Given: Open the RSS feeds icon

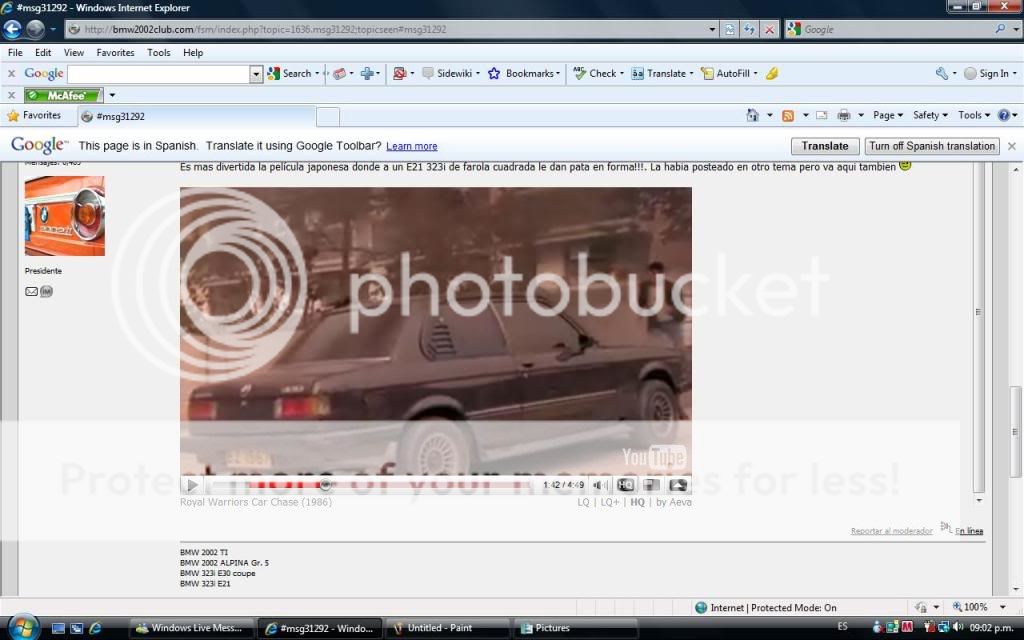Looking at the screenshot, I should [788, 116].
